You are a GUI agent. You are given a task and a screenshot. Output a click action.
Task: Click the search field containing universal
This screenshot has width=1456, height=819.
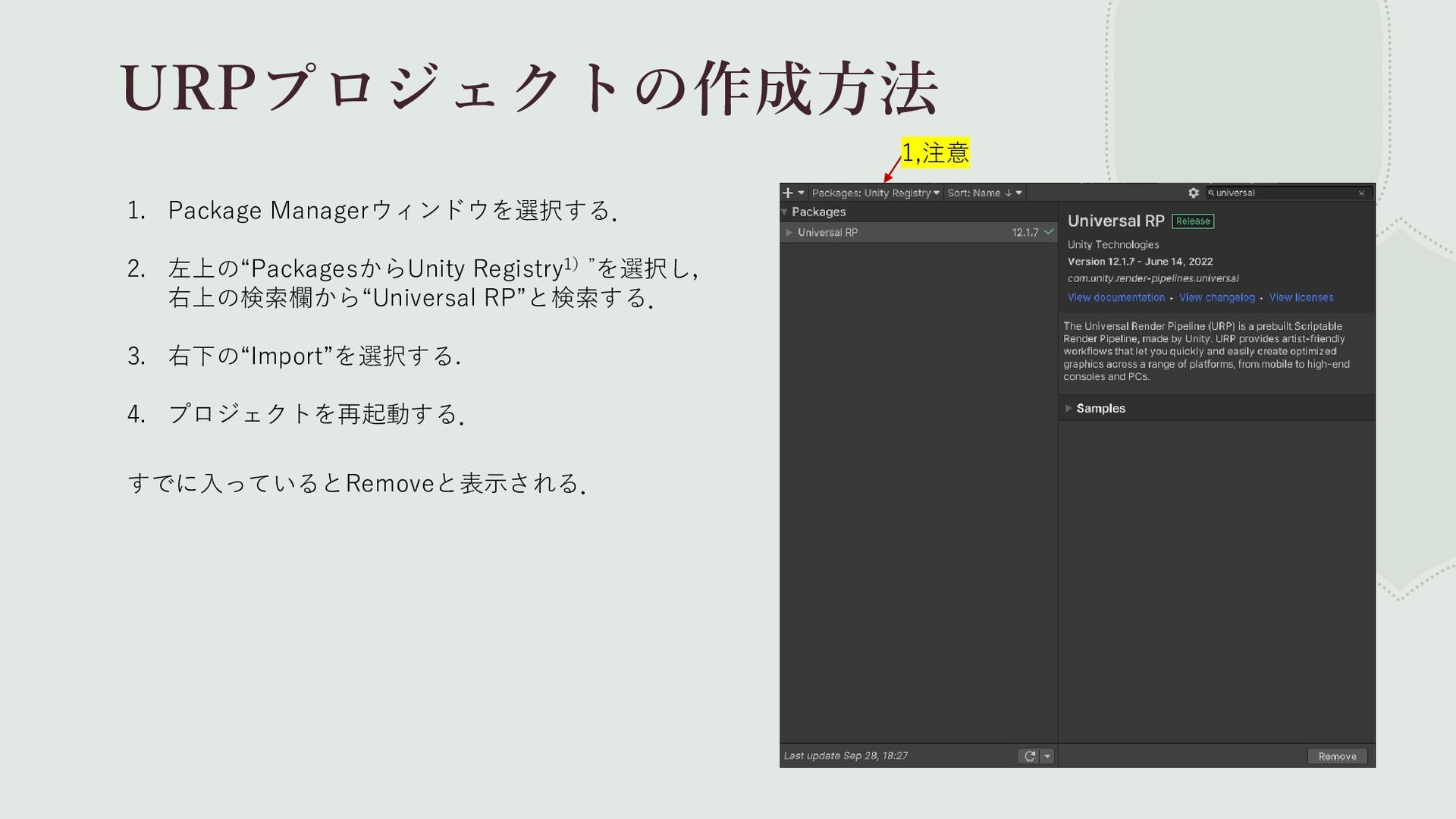point(1288,193)
